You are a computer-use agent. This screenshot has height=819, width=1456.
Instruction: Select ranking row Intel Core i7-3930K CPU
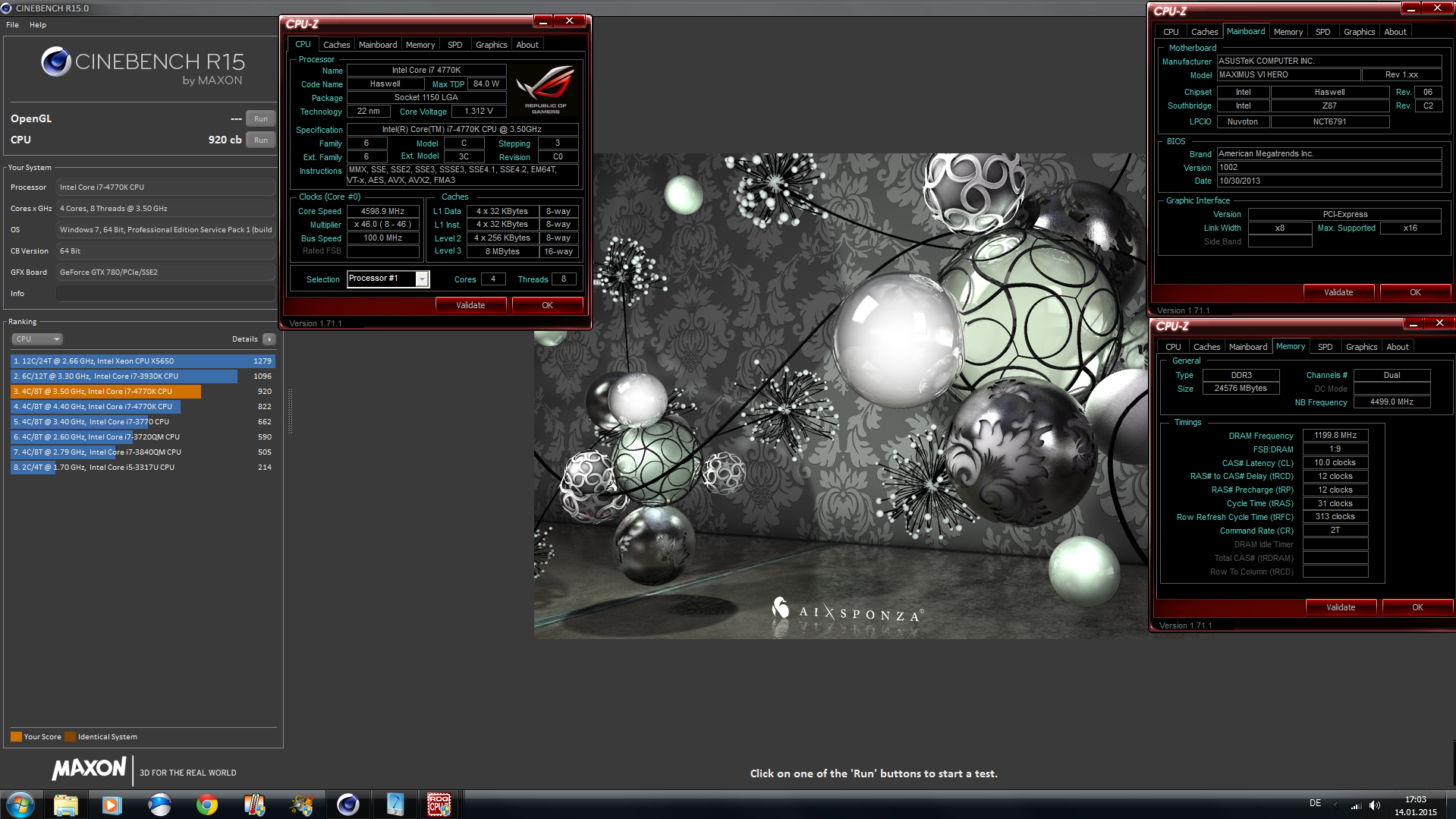coord(143,376)
